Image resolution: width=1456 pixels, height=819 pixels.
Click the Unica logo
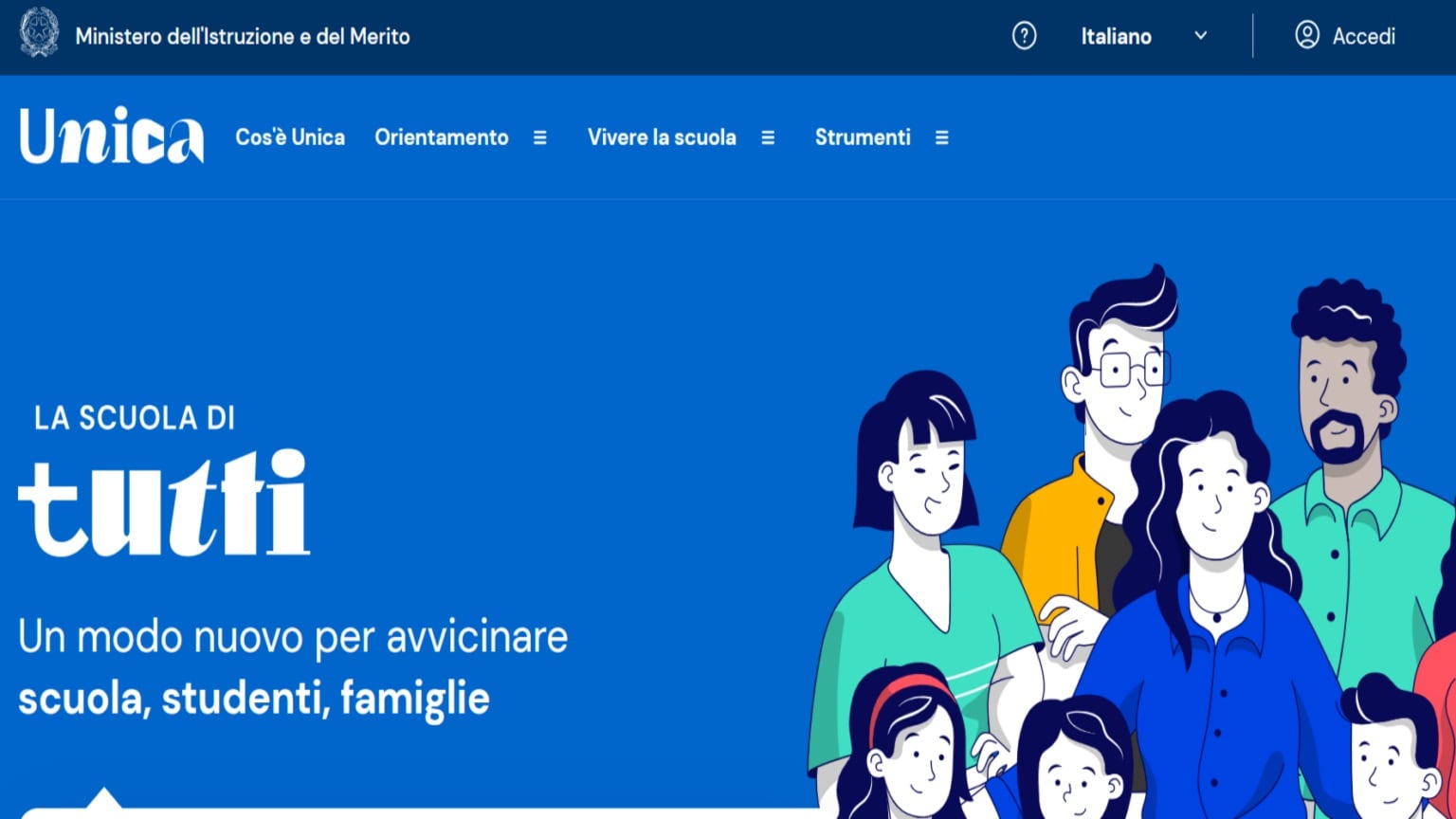click(111, 137)
